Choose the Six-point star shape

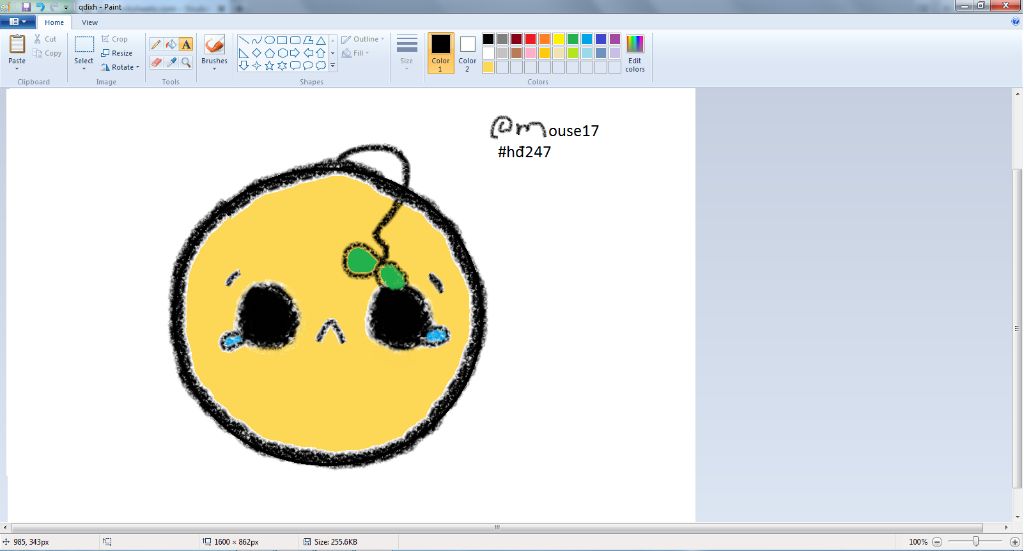pyautogui.click(x=282, y=65)
